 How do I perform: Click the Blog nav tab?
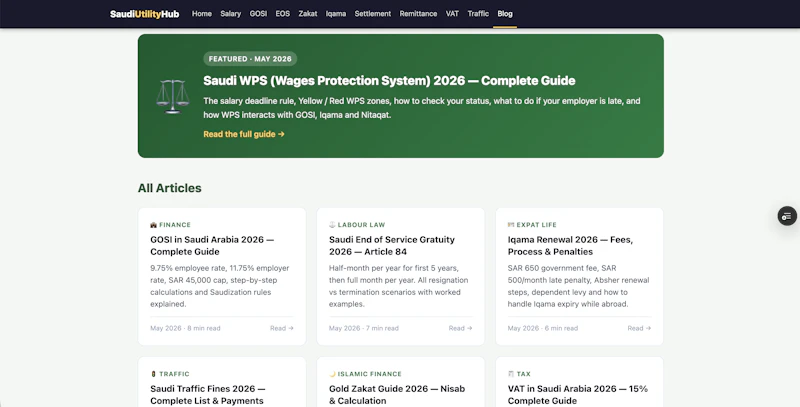(505, 14)
